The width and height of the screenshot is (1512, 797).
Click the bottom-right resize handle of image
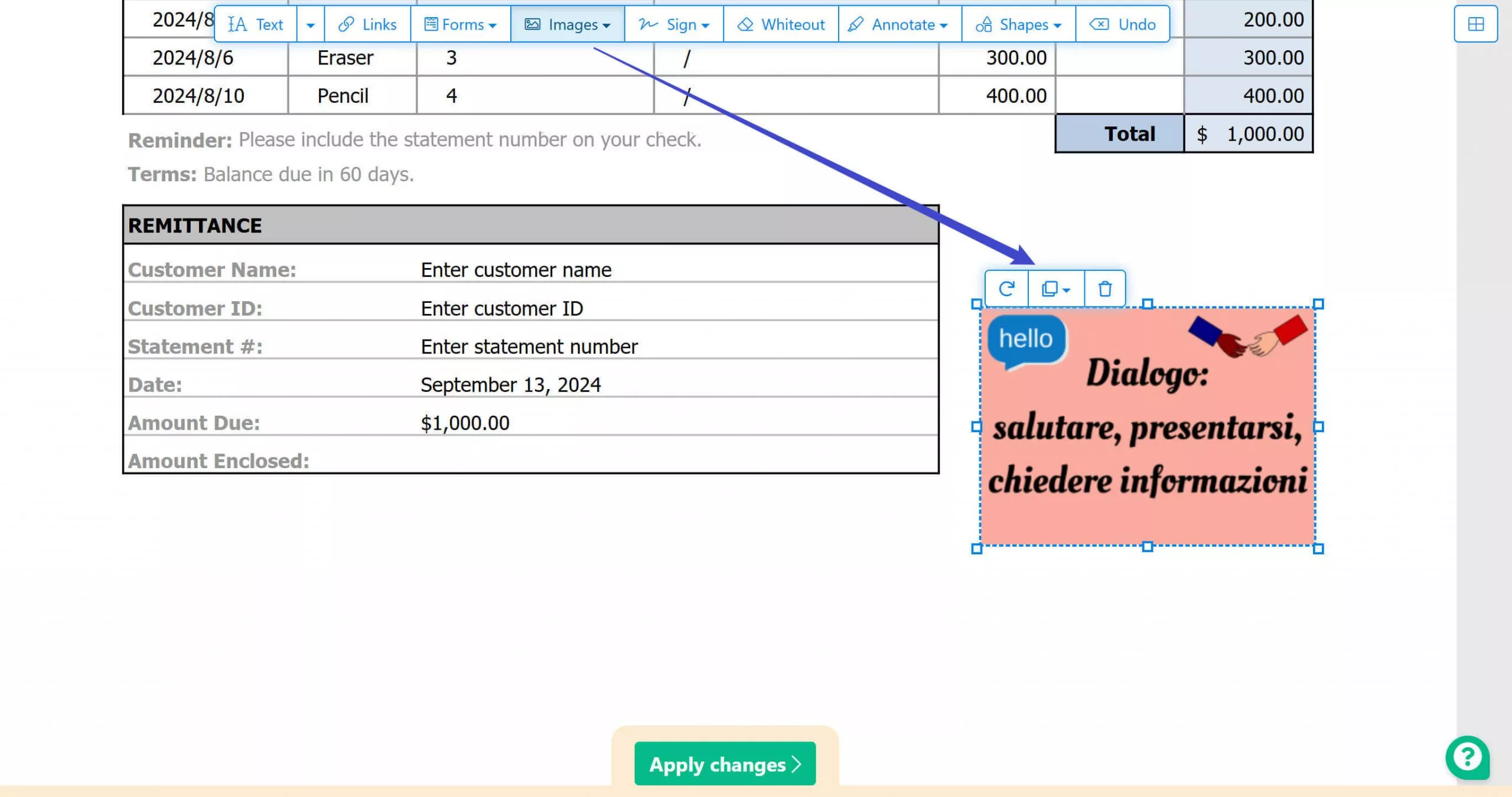click(x=1318, y=548)
